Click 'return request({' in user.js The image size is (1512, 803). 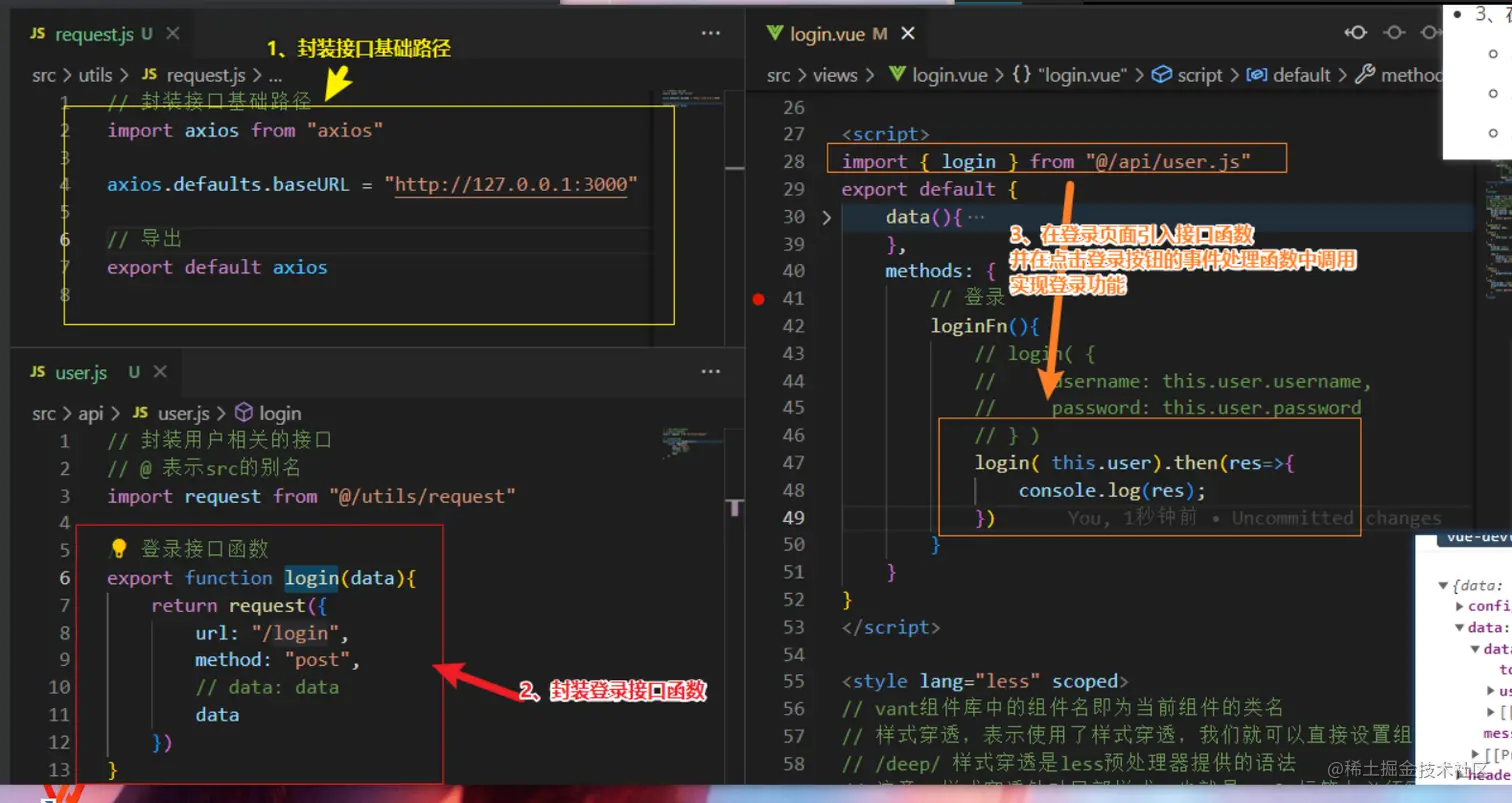point(239,606)
